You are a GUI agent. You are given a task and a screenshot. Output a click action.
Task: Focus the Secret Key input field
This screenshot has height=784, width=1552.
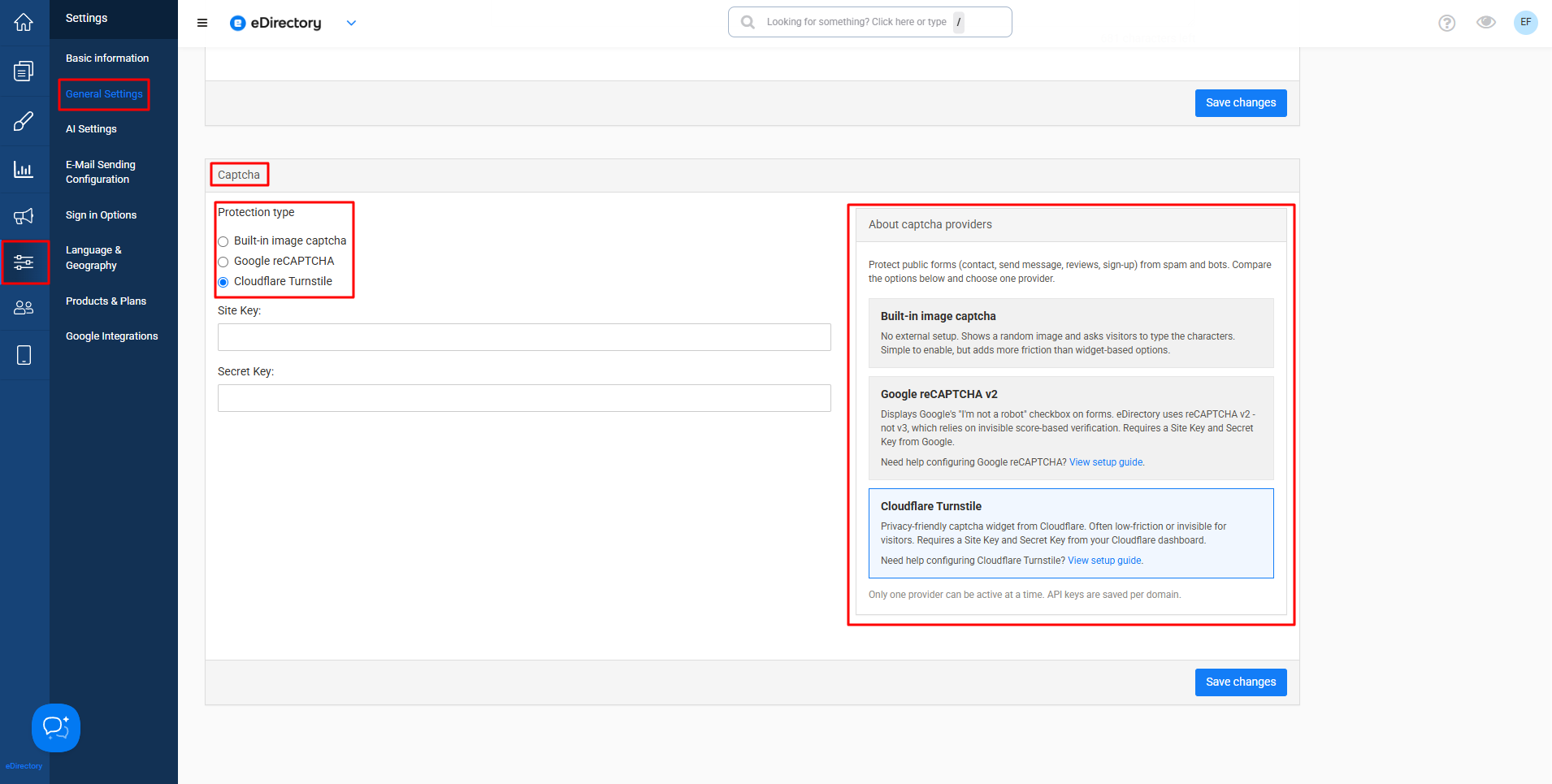(x=524, y=398)
